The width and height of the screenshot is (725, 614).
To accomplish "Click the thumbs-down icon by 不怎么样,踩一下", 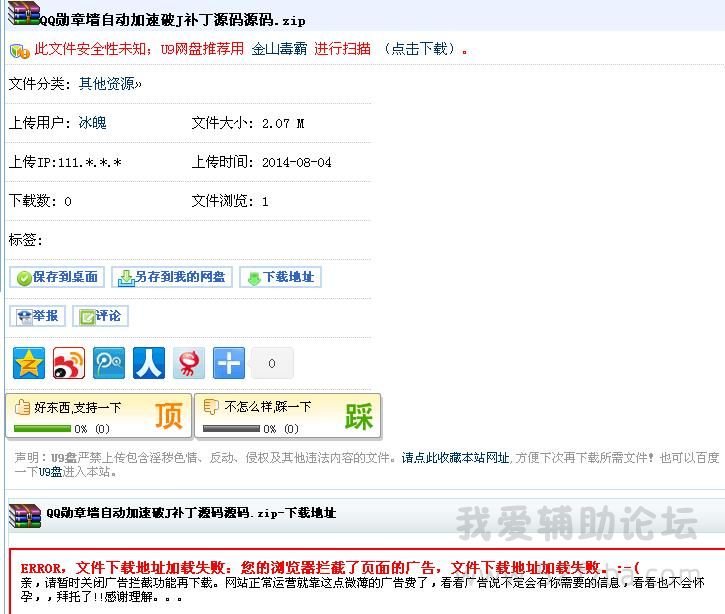I will point(211,406).
